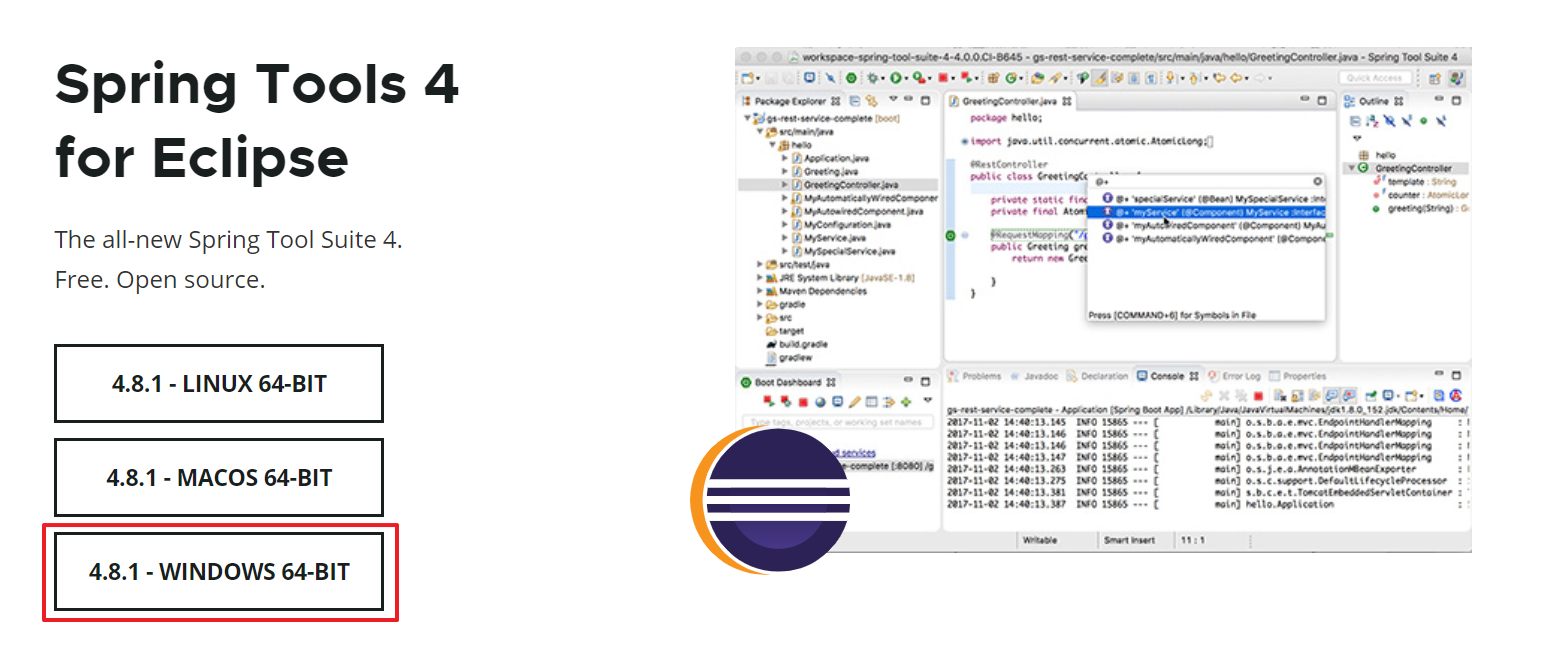Click the globe browser icon in Boot Dashboard
1567x667 pixels.
coord(821,402)
